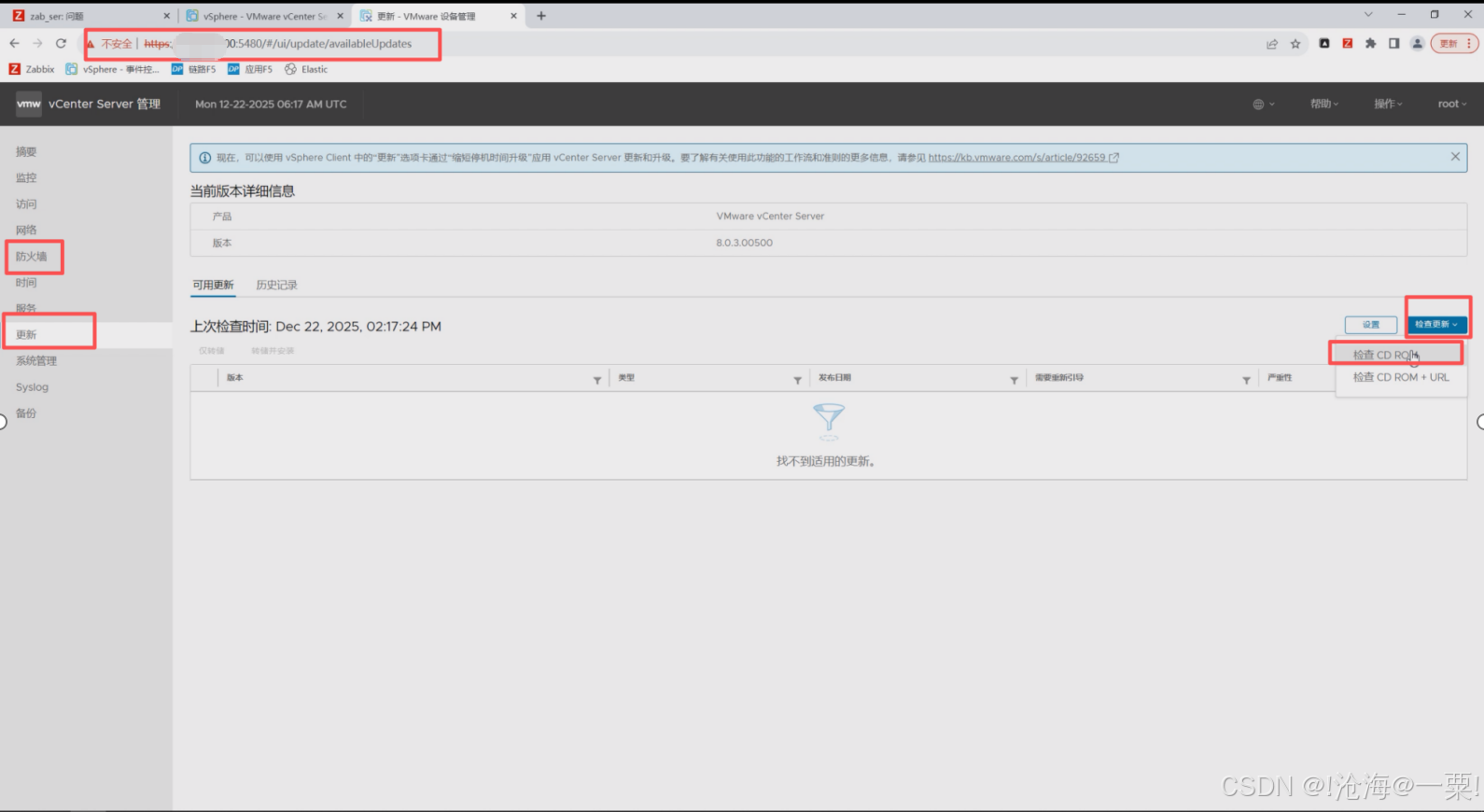The width and height of the screenshot is (1484, 812).
Task: Select 系统管理 in the sidebar
Action: tap(36, 360)
